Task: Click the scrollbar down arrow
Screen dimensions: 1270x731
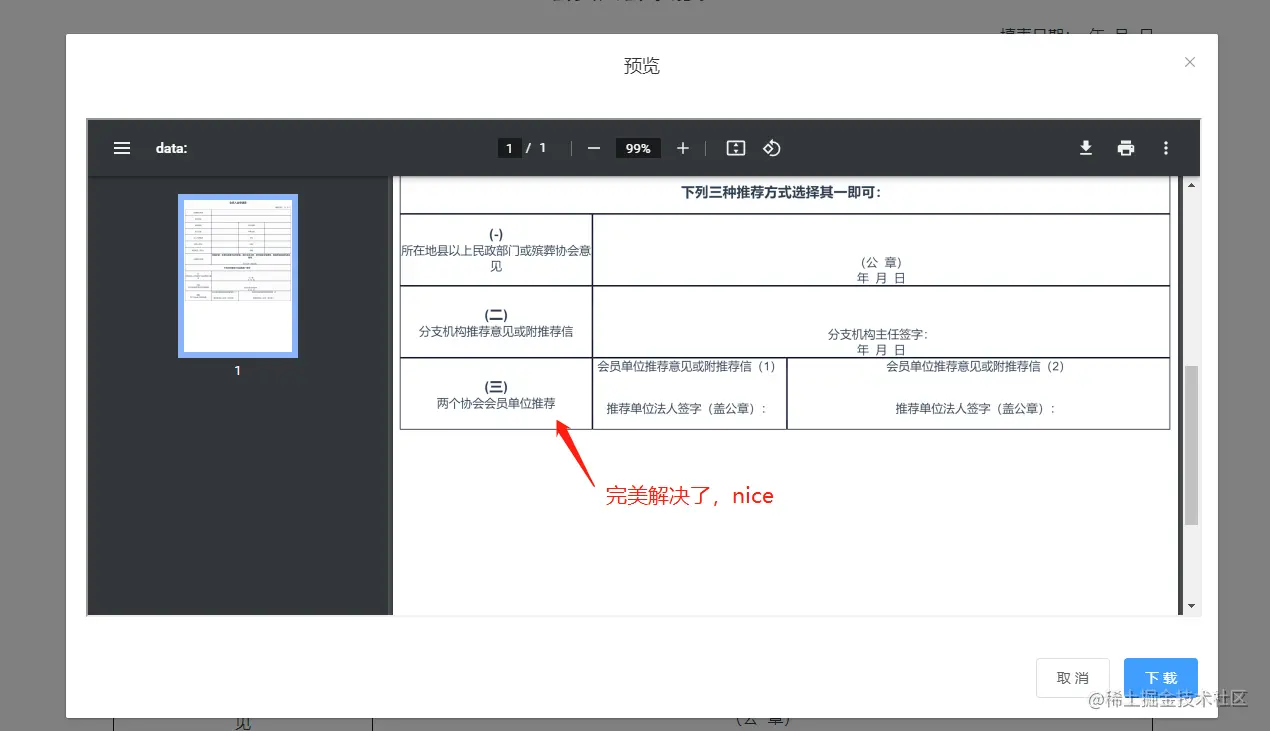Action: (x=1192, y=605)
